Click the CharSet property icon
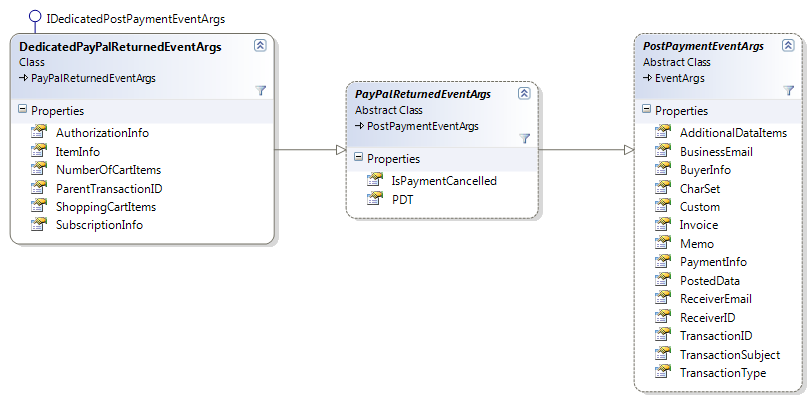Screen dimensions: 811x400 point(663,188)
